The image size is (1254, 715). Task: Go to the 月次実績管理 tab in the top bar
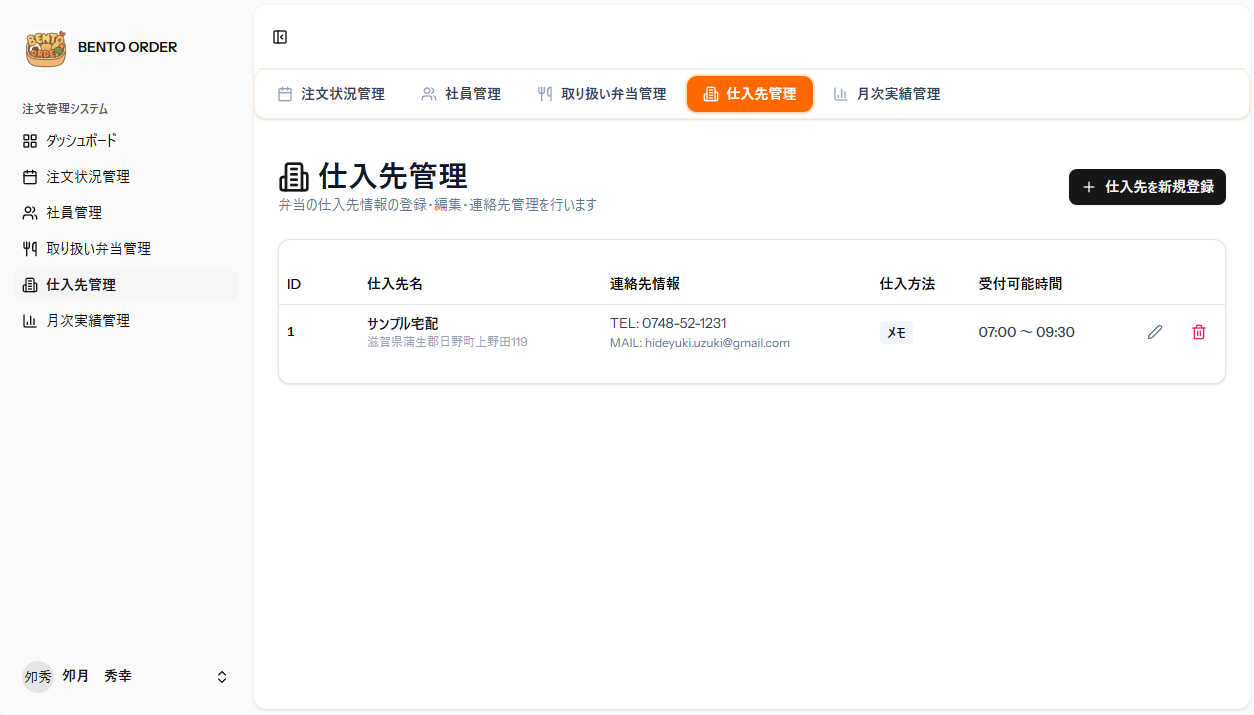(886, 94)
